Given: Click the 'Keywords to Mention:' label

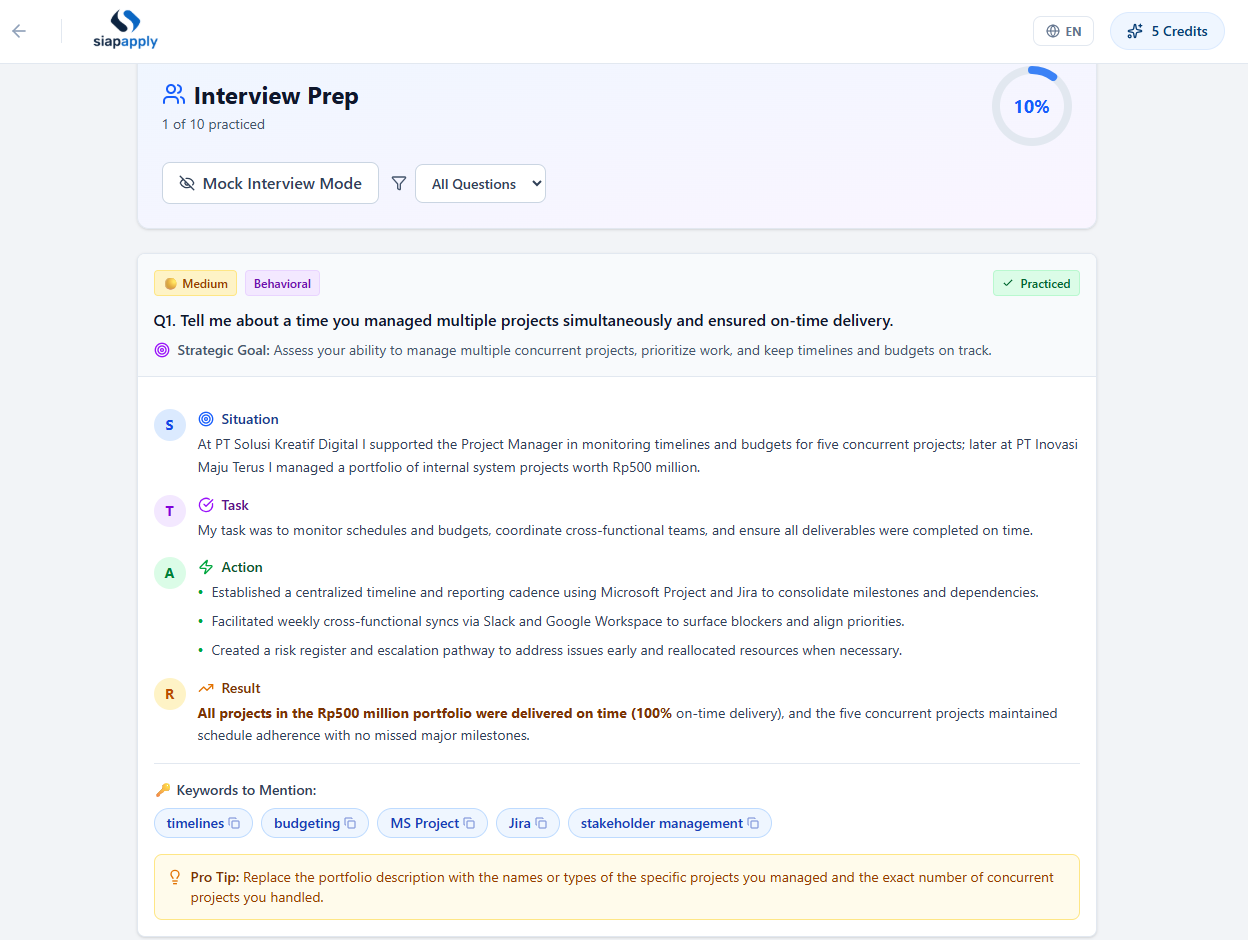Looking at the screenshot, I should (246, 790).
